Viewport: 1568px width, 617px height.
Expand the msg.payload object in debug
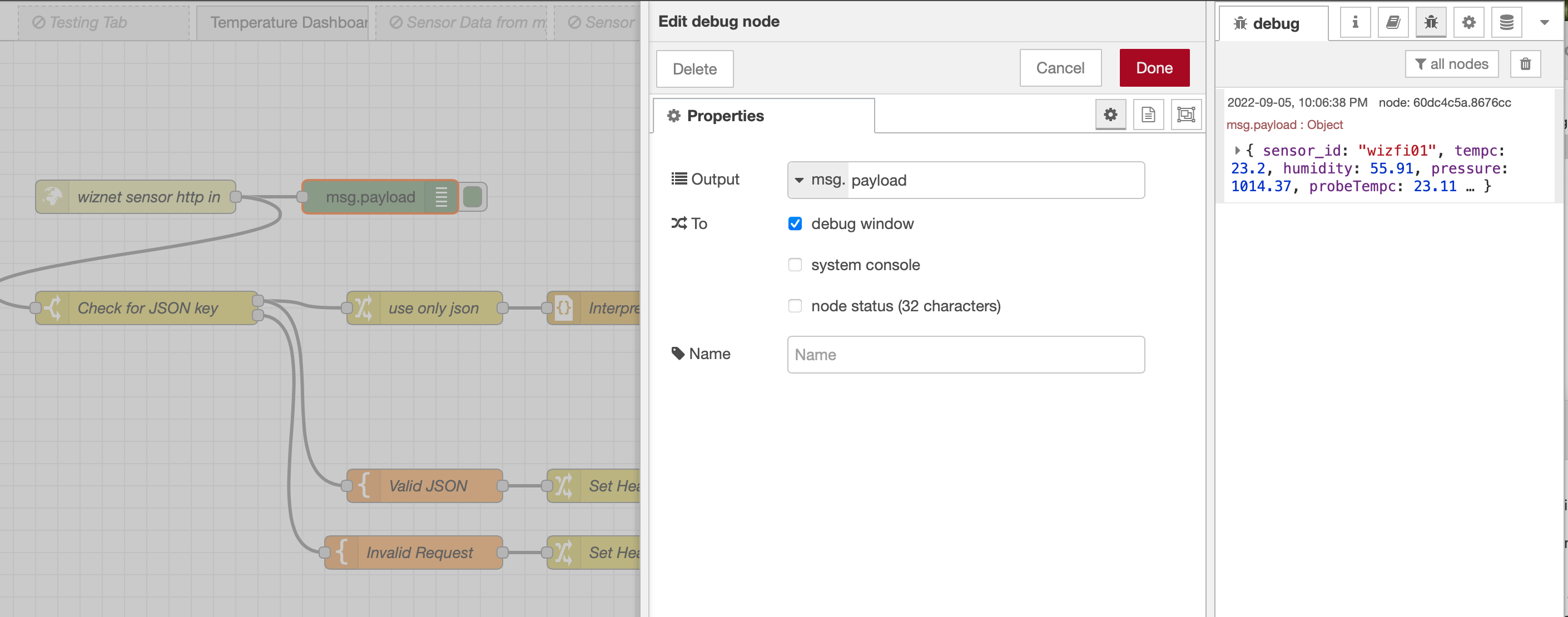[x=1237, y=150]
